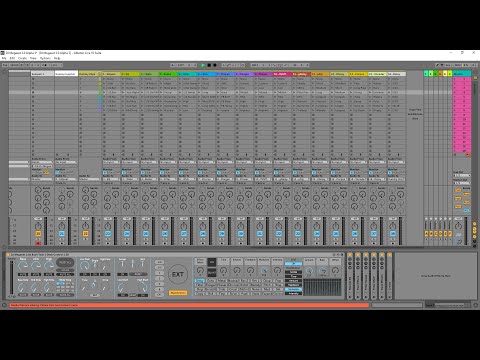
Task: Open the View menu
Action: 33,58
